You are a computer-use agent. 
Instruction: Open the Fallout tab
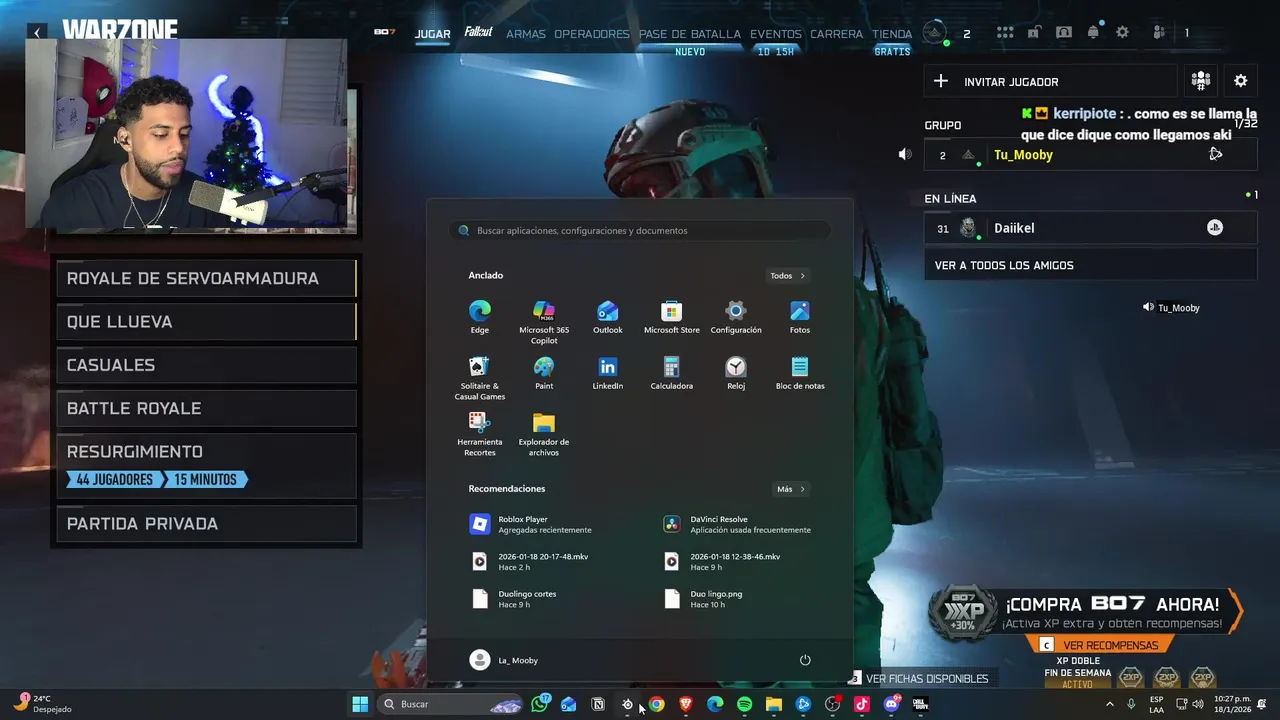pos(479,33)
